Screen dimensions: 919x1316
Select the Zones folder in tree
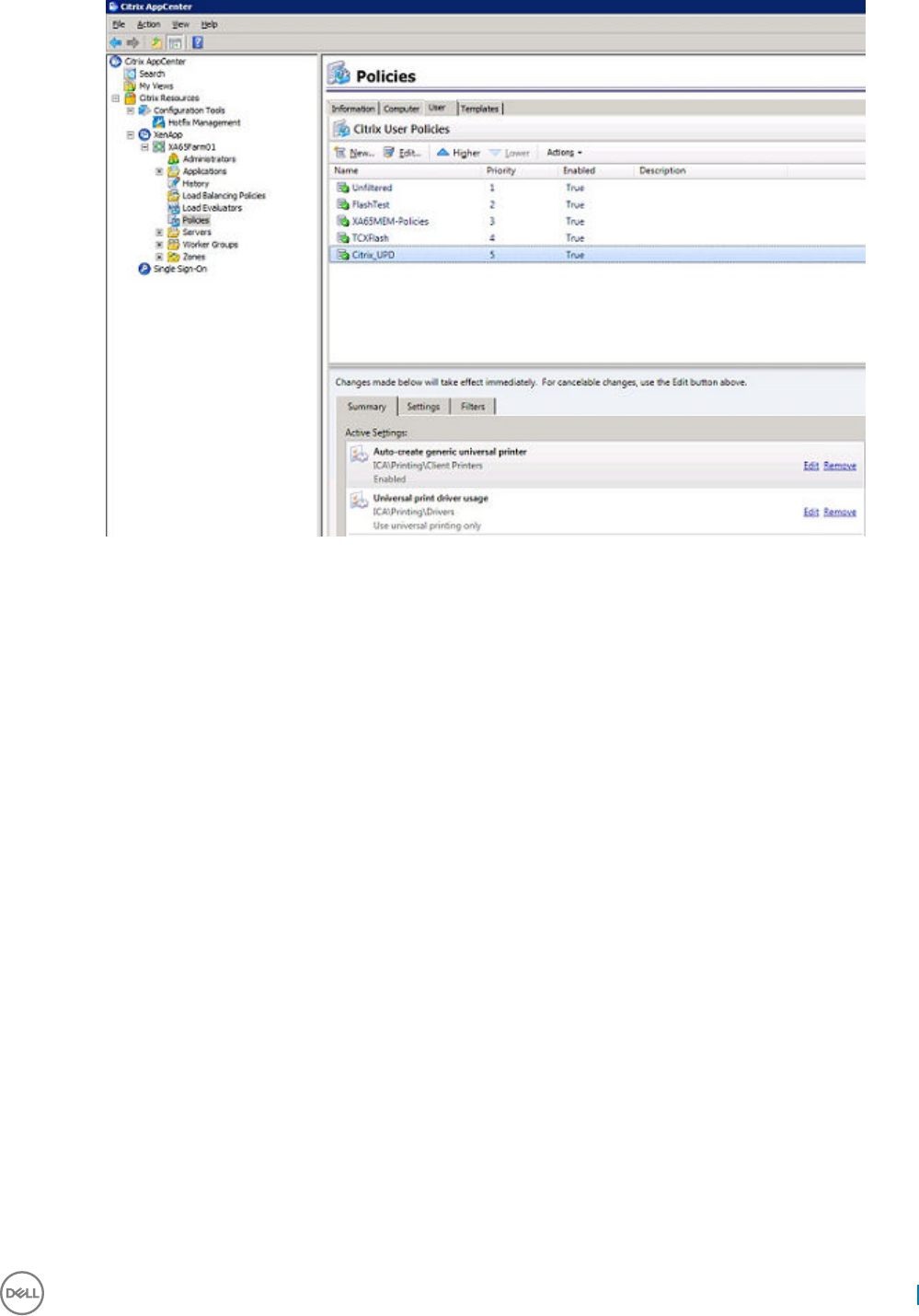click(x=193, y=257)
